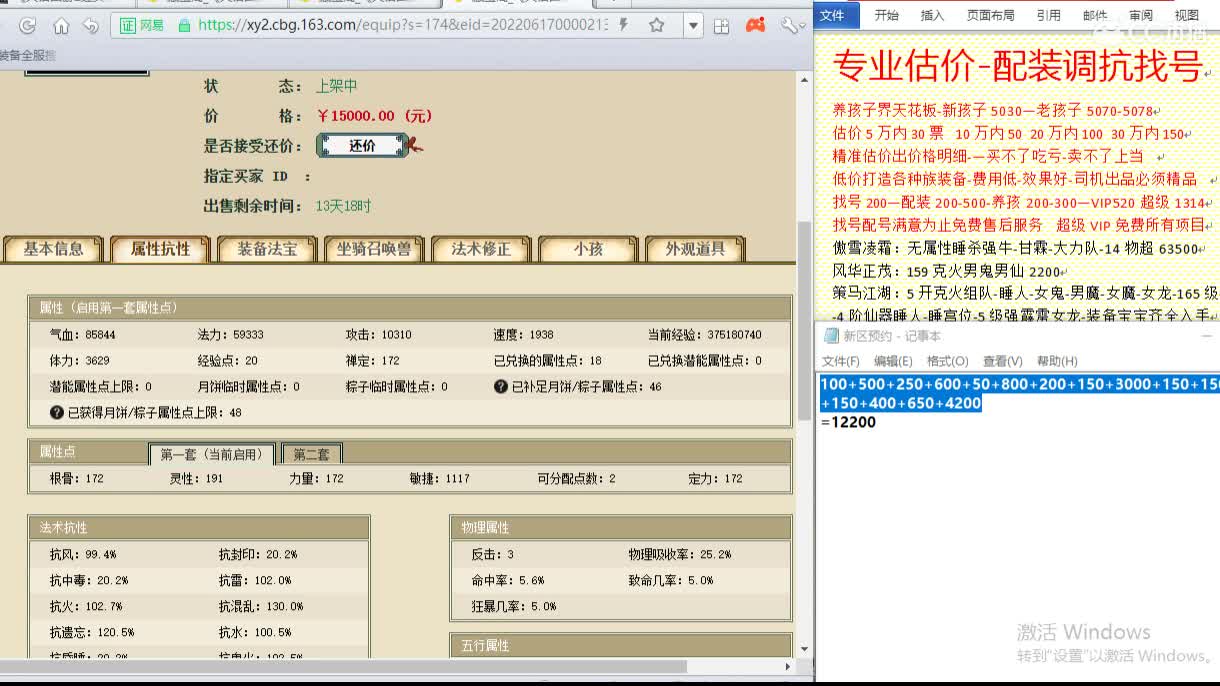Click the 13天18时 remaining time
This screenshot has height=686, width=1220.
click(x=343, y=206)
